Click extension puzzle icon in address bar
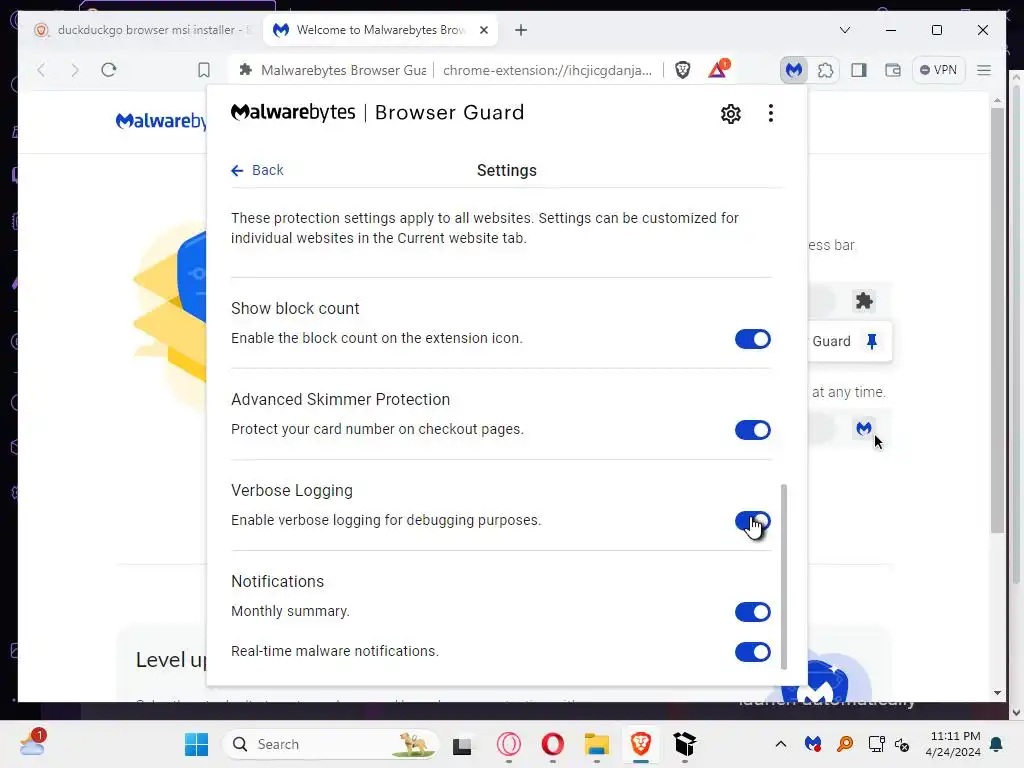Viewport: 1024px width, 768px height. coord(246,70)
